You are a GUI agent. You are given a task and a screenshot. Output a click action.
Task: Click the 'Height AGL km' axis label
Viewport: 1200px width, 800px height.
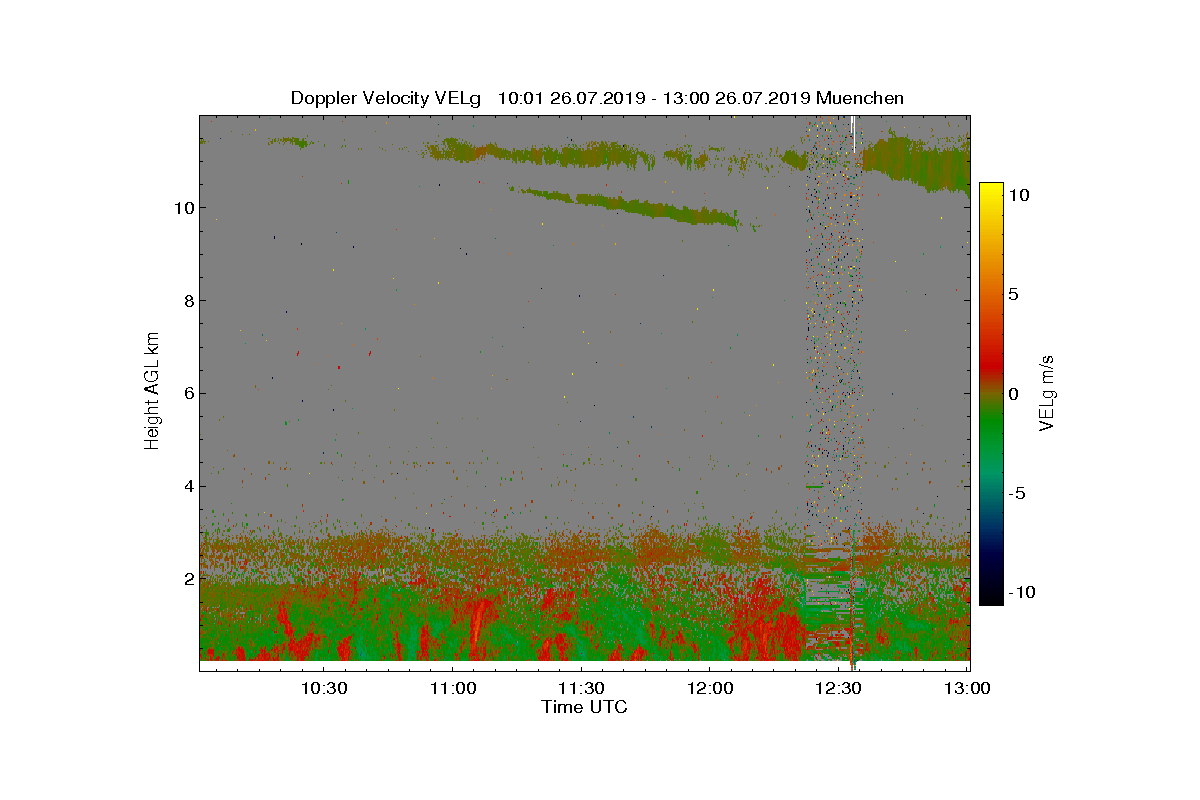[x=152, y=392]
